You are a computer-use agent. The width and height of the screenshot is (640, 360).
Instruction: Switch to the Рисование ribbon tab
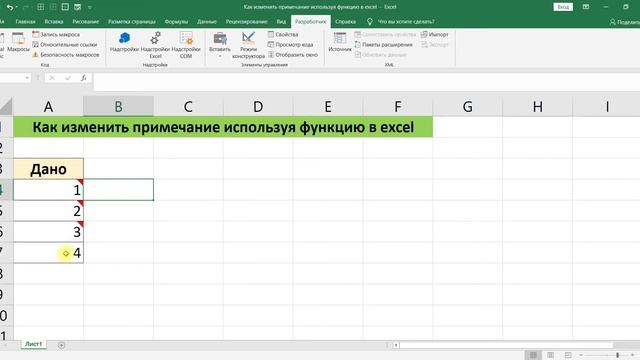click(x=86, y=22)
